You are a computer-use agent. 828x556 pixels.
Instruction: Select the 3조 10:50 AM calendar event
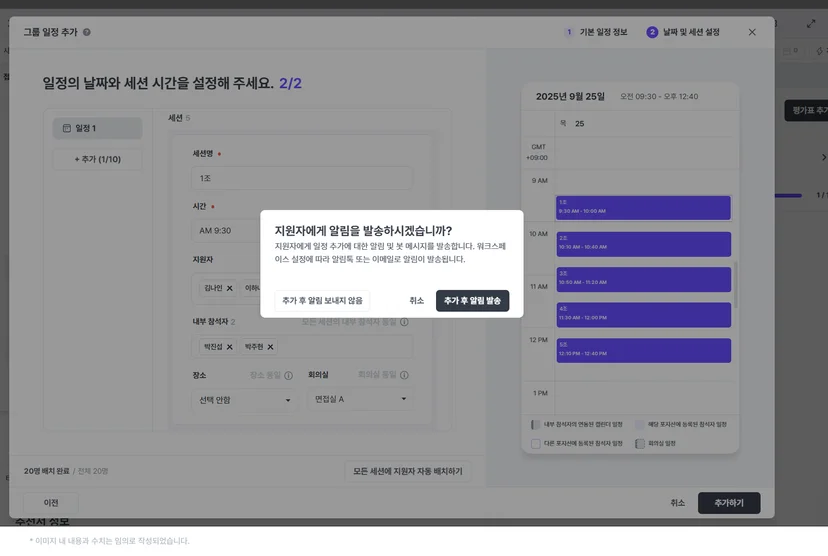point(643,279)
